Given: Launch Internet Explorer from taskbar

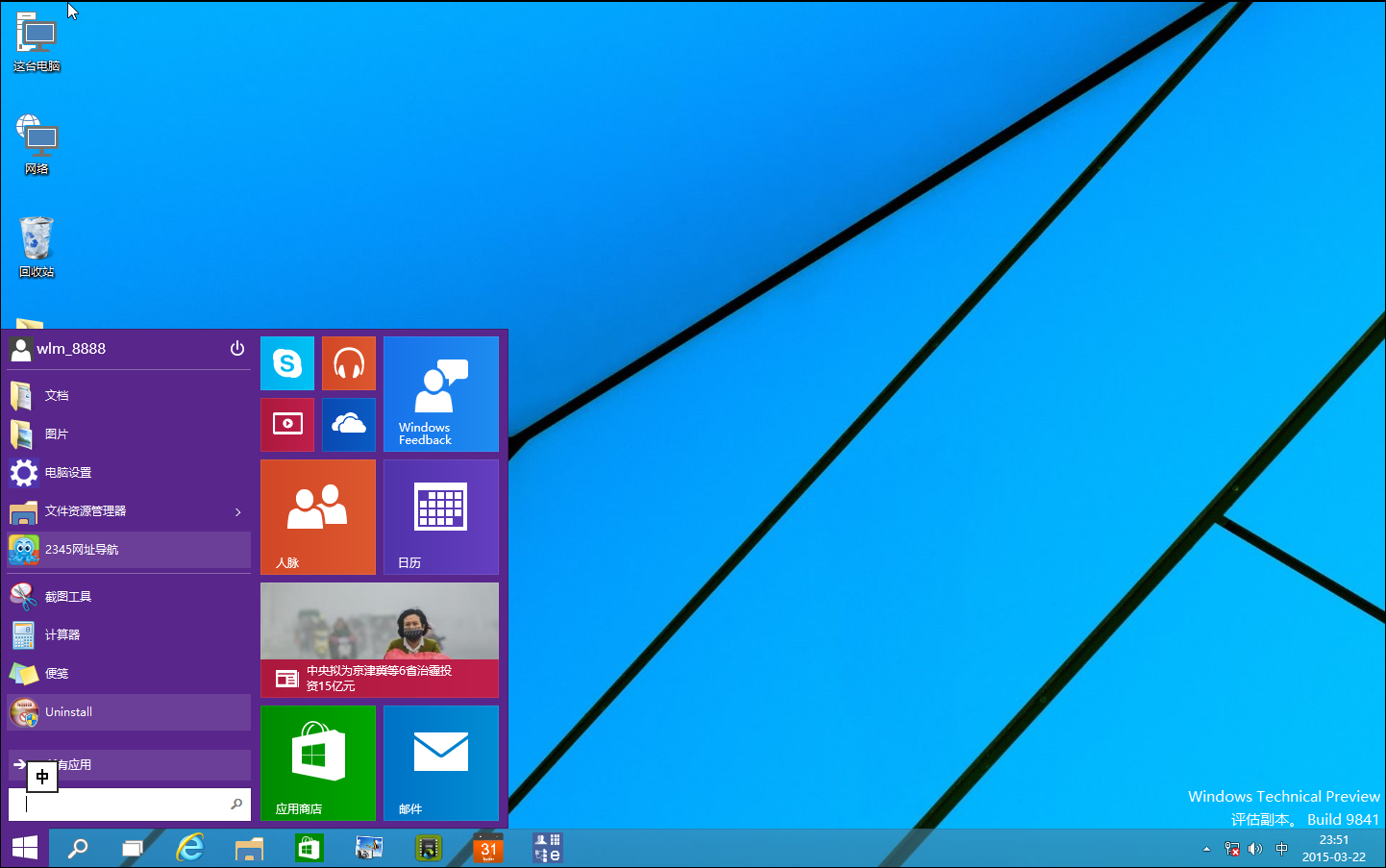Looking at the screenshot, I should 190,848.
